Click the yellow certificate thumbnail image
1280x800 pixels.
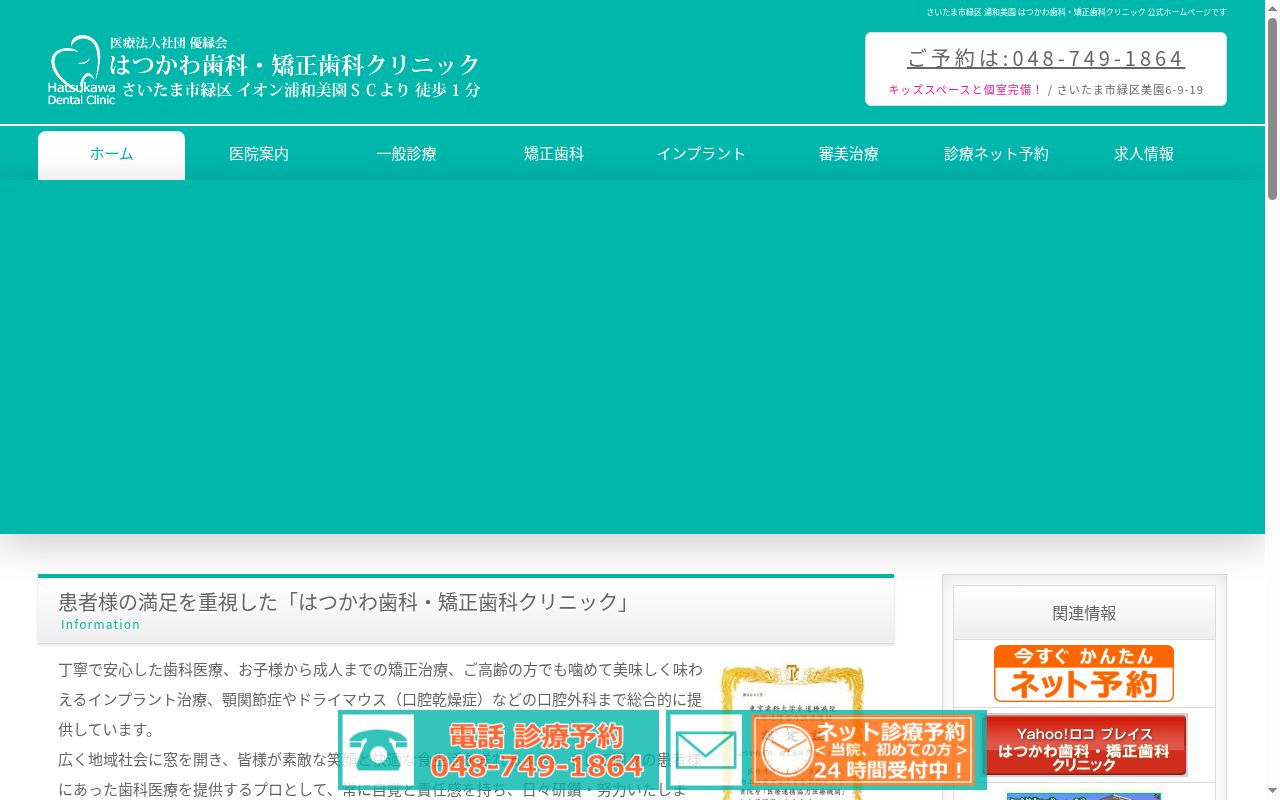point(792,731)
